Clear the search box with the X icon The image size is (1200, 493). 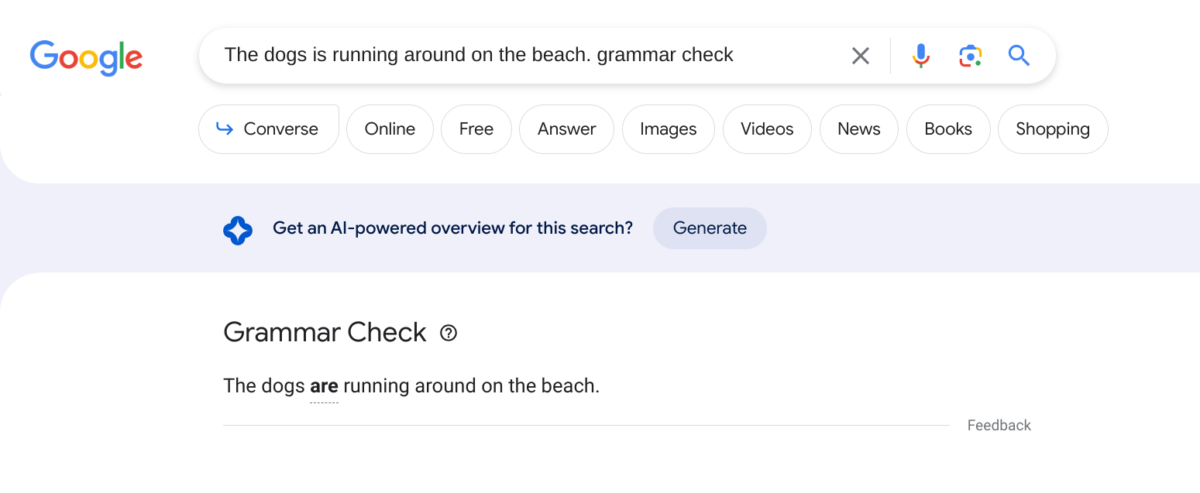(860, 56)
